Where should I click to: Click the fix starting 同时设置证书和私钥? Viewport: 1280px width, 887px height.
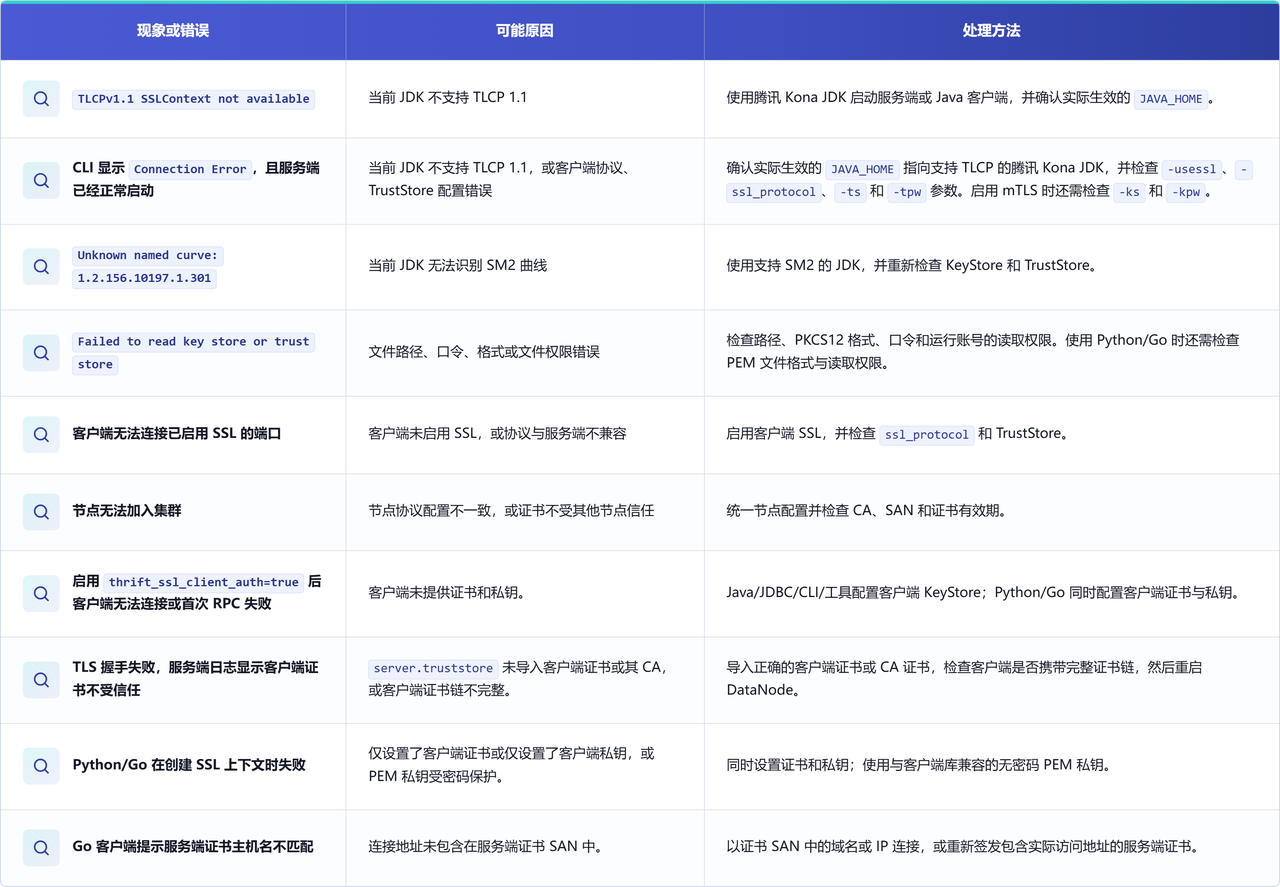tap(919, 765)
